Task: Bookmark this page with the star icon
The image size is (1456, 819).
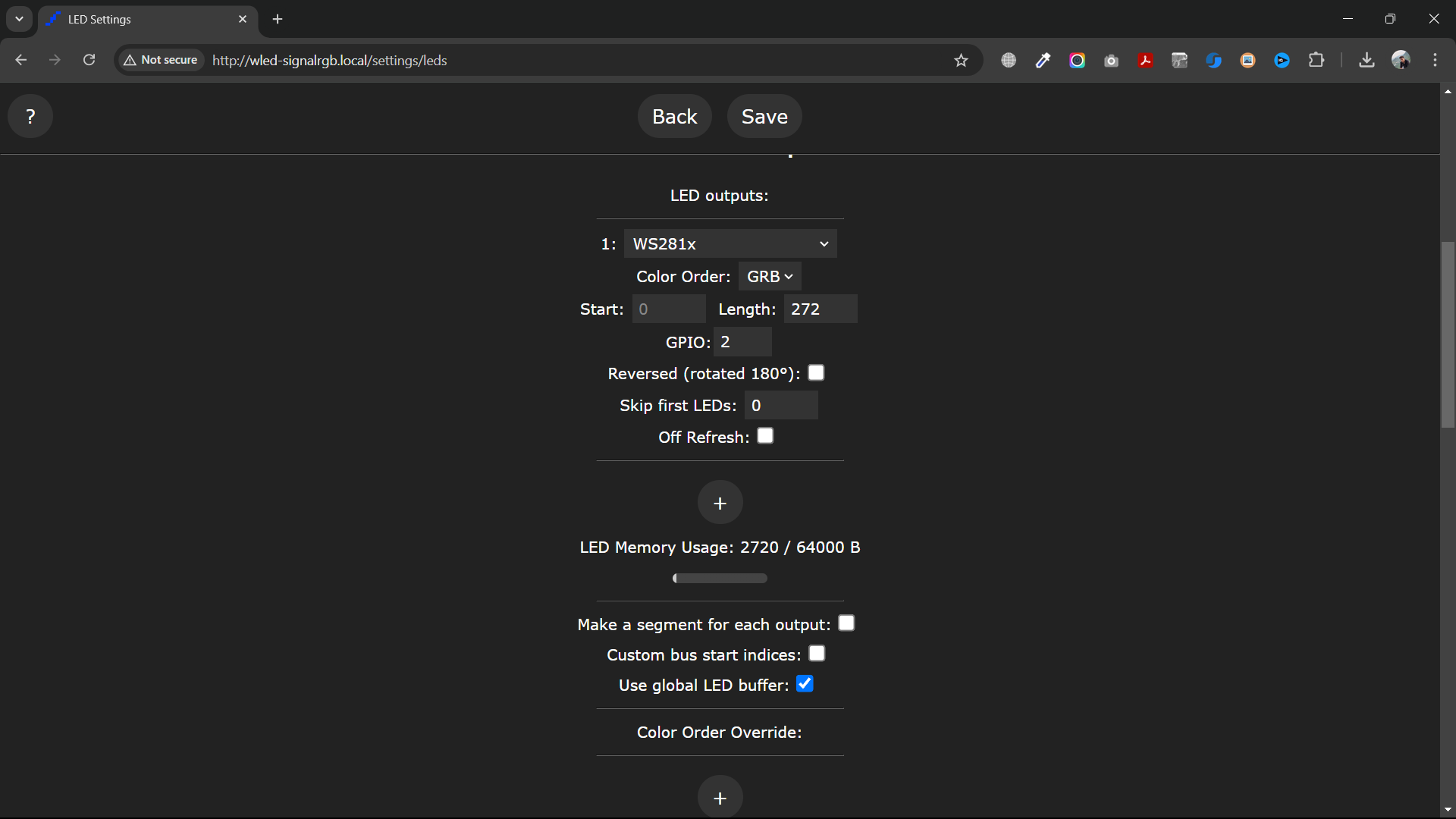Action: tap(961, 61)
